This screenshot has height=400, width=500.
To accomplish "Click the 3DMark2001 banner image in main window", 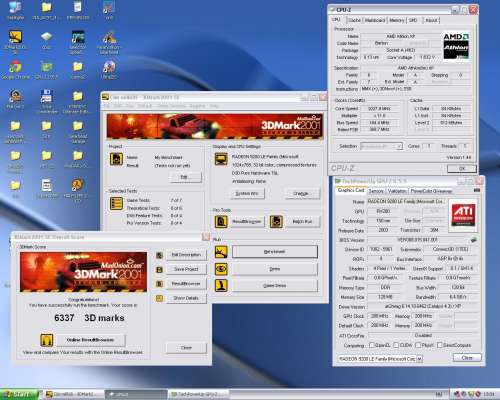I will tap(215, 126).
